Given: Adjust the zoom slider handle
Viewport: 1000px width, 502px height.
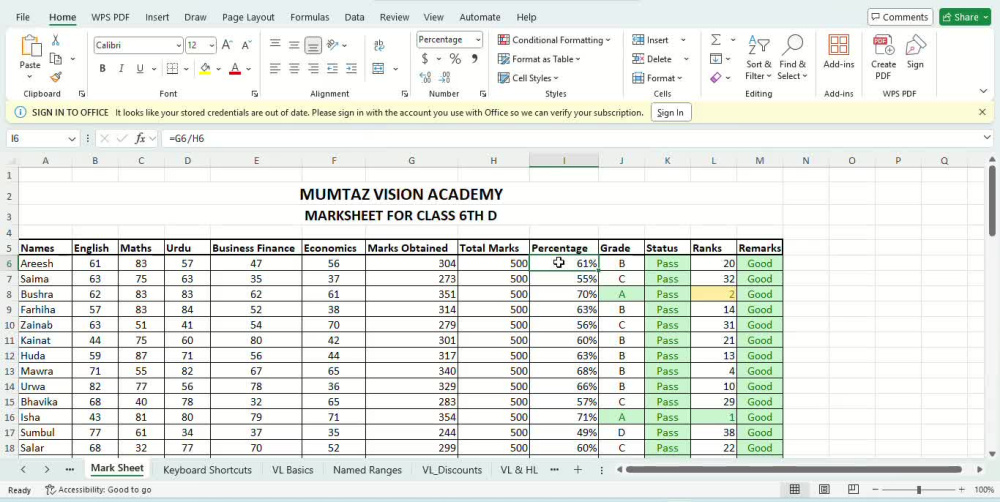Looking at the screenshot, I should (x=918, y=489).
